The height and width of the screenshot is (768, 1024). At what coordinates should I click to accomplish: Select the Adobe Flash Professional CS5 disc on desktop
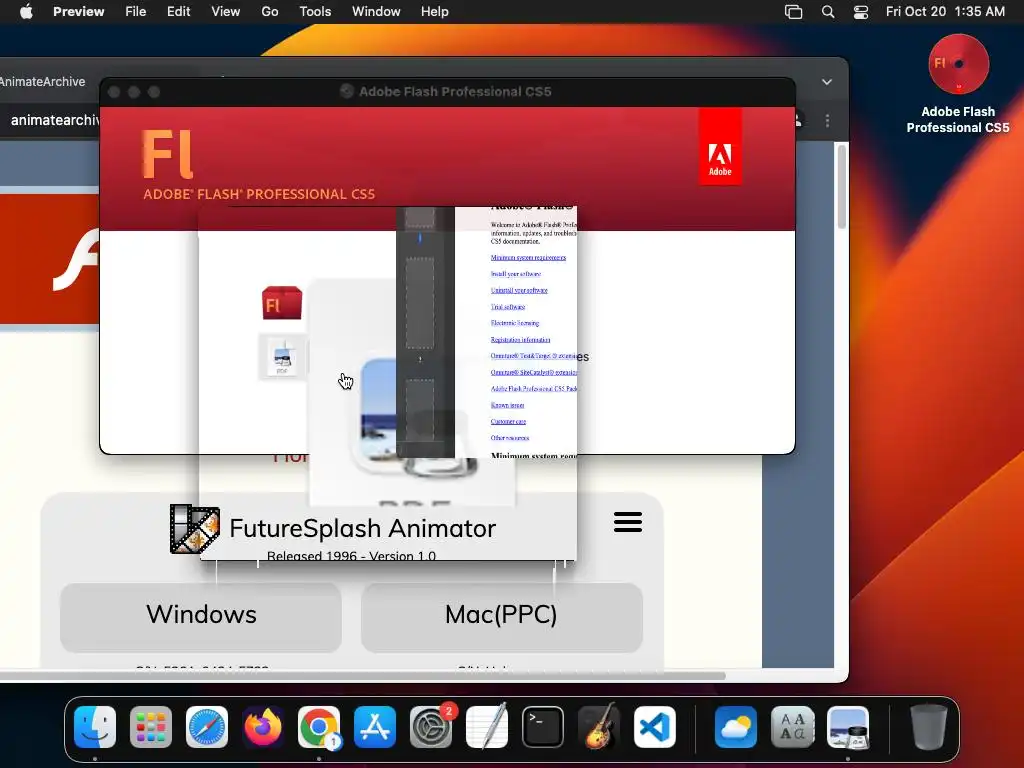958,65
